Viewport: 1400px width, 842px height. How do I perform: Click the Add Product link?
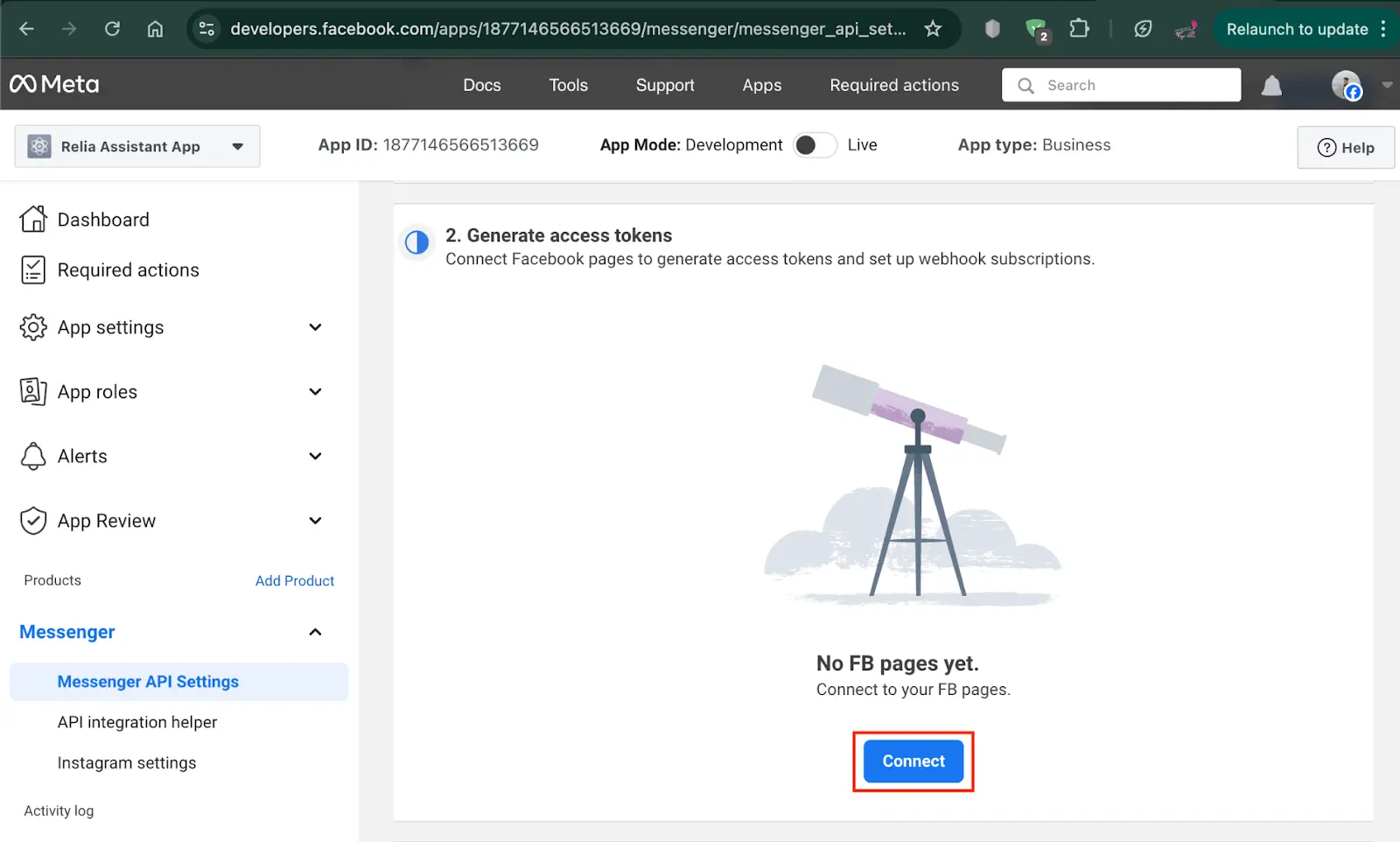tap(294, 580)
